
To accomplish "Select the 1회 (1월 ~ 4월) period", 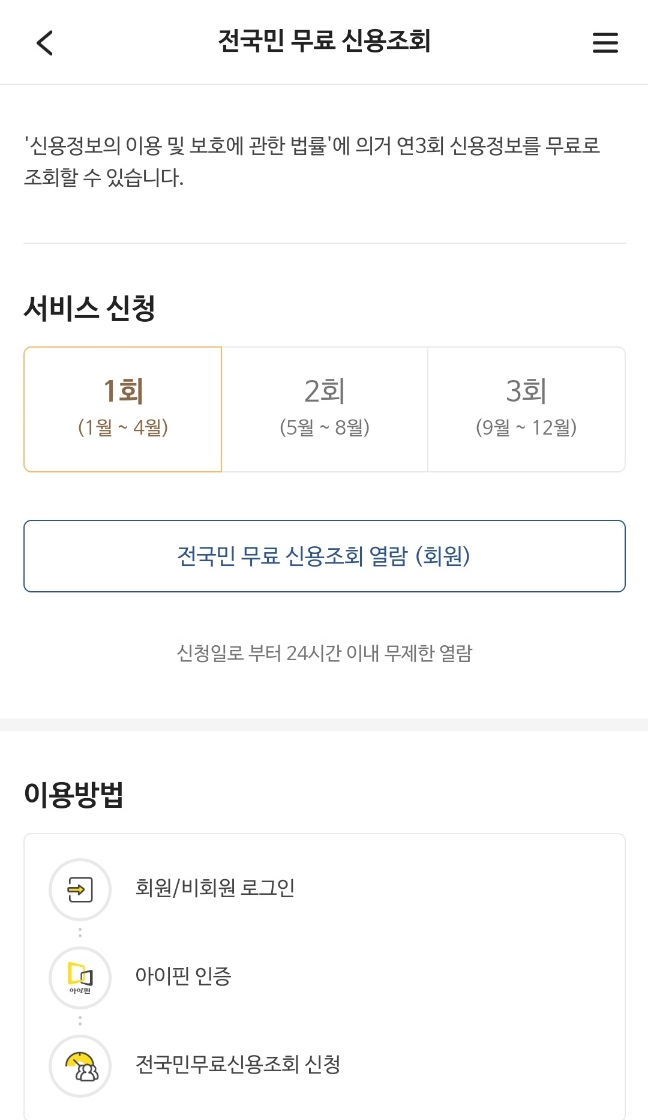I will coord(122,408).
